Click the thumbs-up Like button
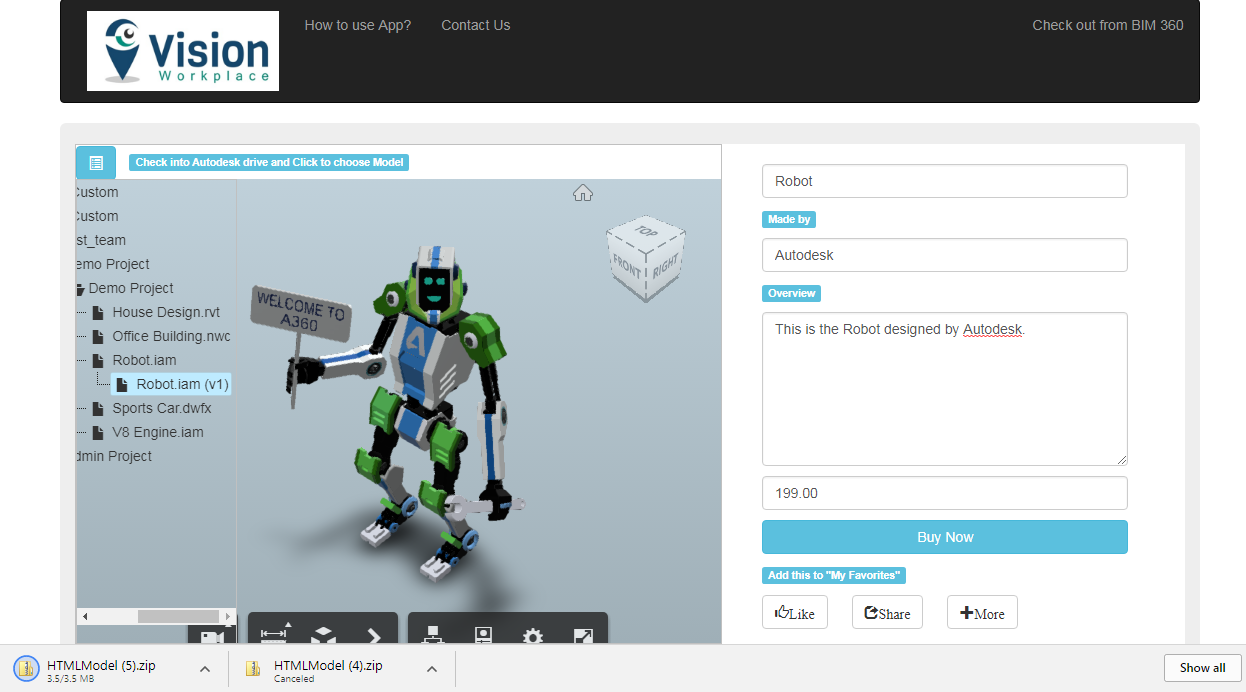Image resolution: width=1246 pixels, height=692 pixels. (x=795, y=613)
